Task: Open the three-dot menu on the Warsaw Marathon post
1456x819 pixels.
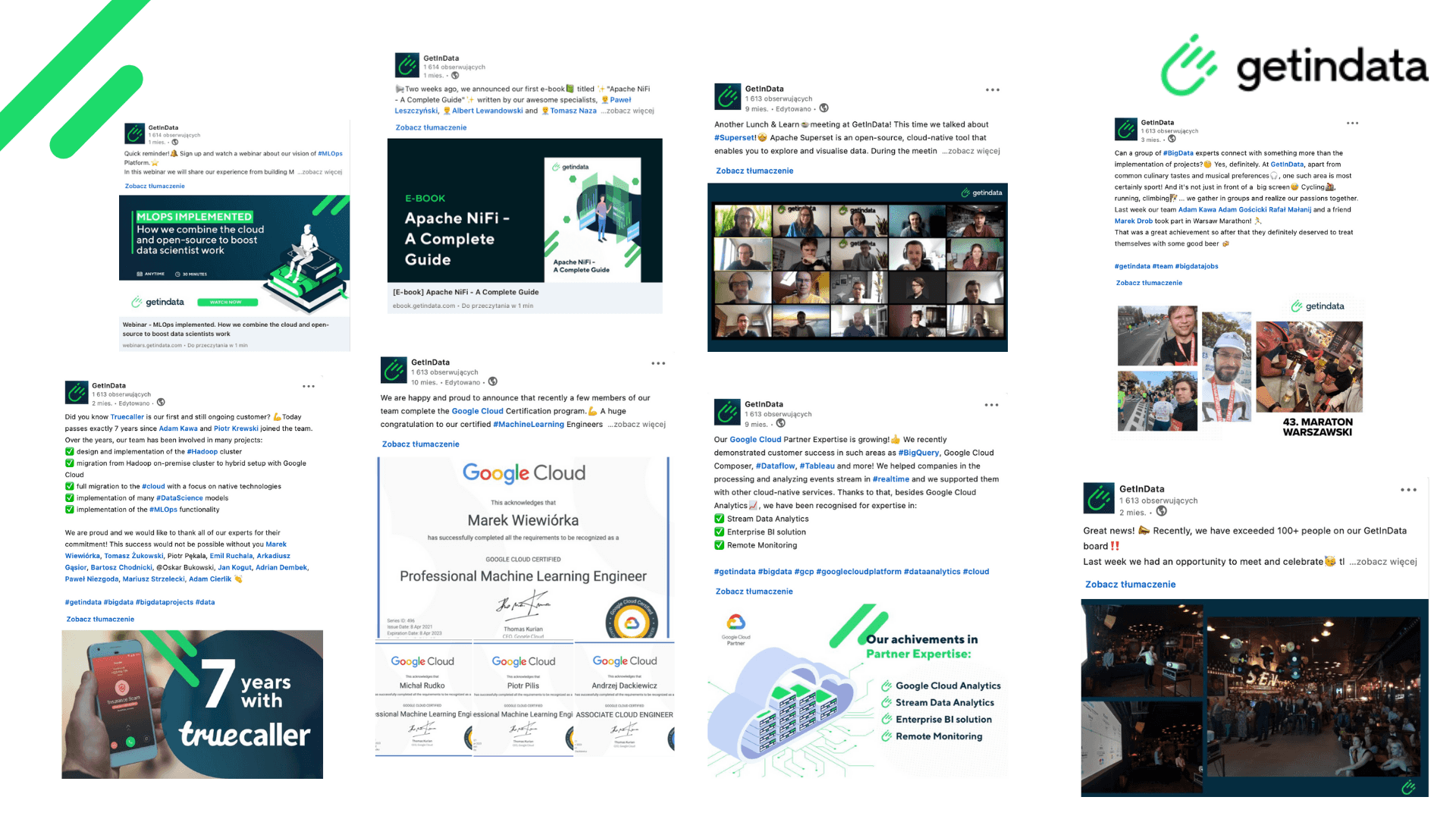Action: [1352, 123]
